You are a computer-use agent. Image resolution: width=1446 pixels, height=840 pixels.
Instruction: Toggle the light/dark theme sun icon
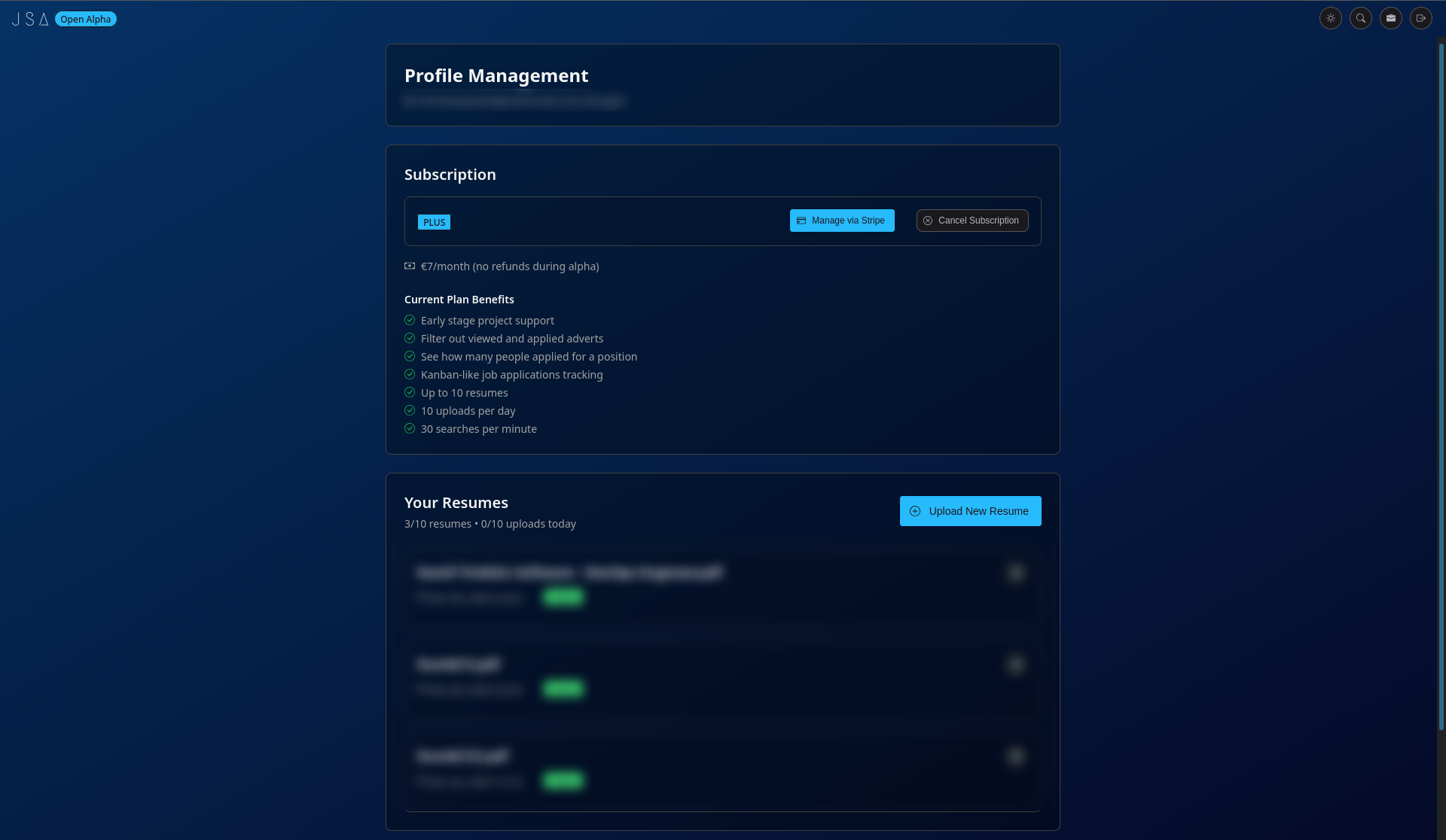1330,18
